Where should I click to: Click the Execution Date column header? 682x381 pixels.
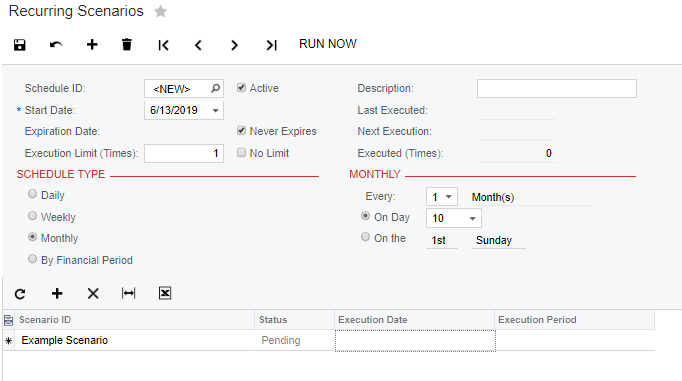click(415, 320)
